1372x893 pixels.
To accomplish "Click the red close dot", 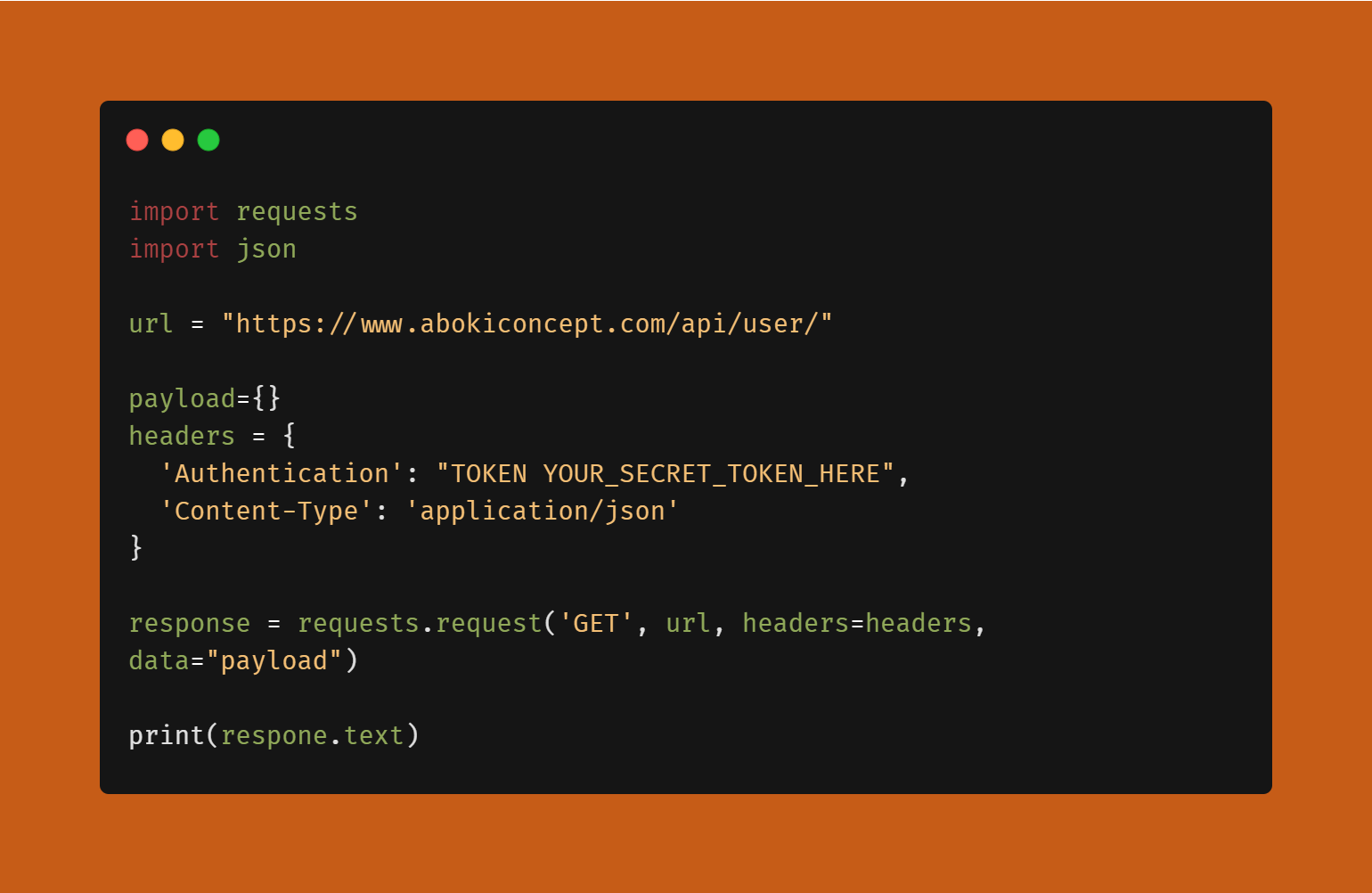I will pos(137,140).
